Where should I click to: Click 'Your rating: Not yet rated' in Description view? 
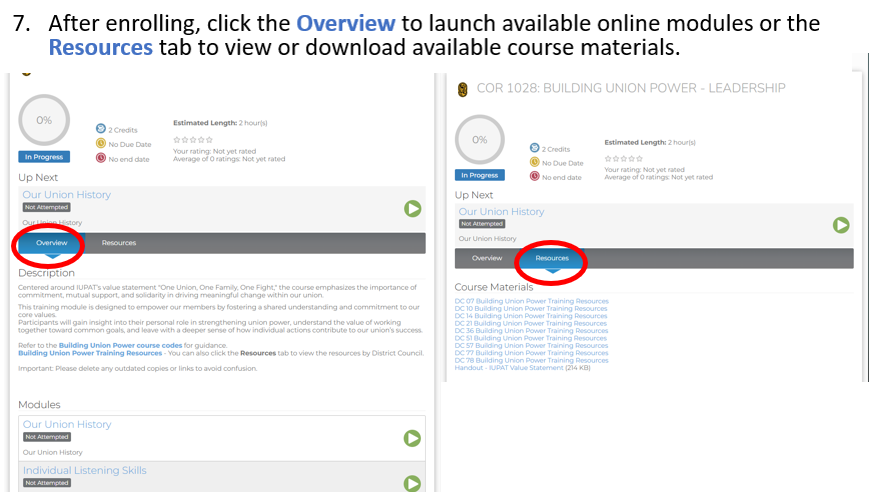point(214,151)
